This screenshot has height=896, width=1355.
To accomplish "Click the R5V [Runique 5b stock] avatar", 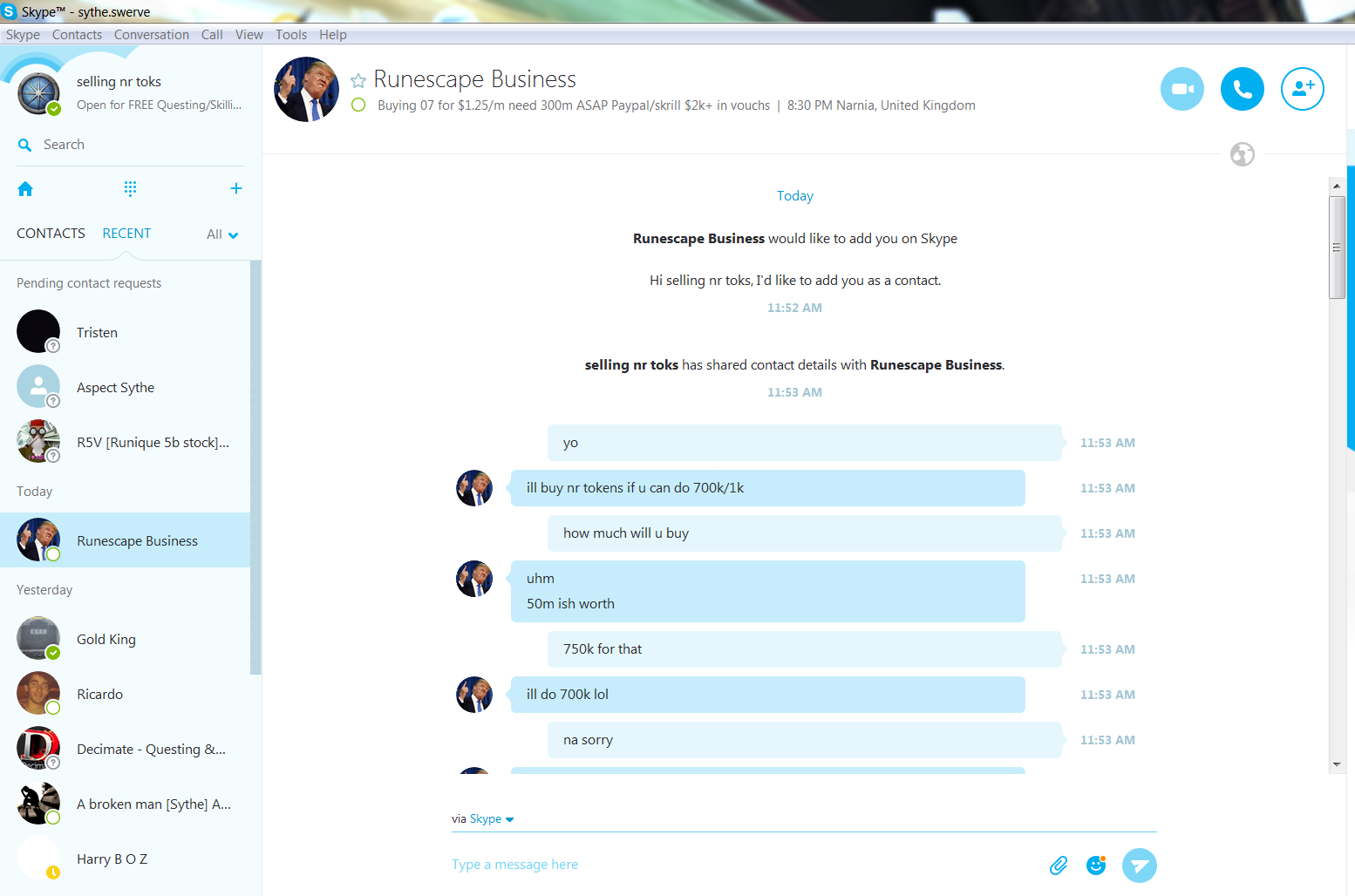I will 38,441.
